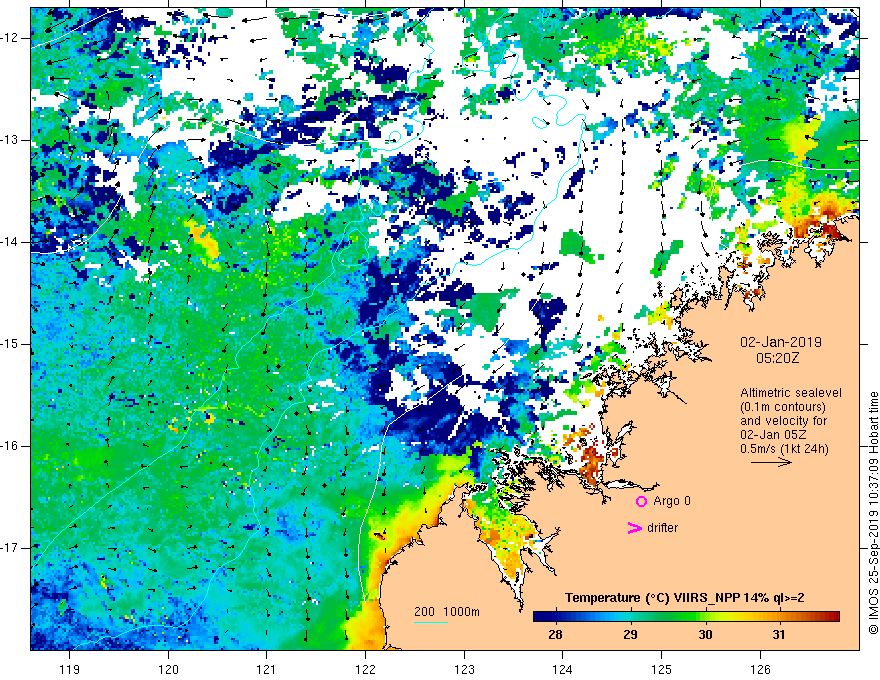Click the 'Altimetric sealevel' caption line
The height and width of the screenshot is (680, 880).
[x=791, y=393]
